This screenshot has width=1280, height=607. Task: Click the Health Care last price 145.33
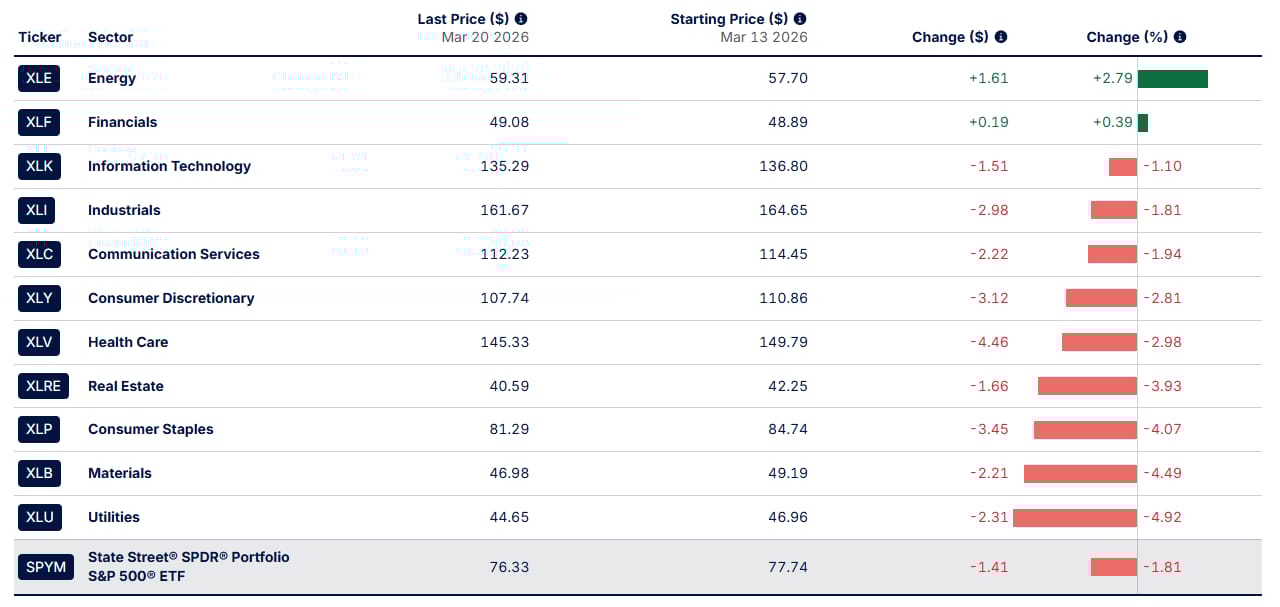(504, 342)
